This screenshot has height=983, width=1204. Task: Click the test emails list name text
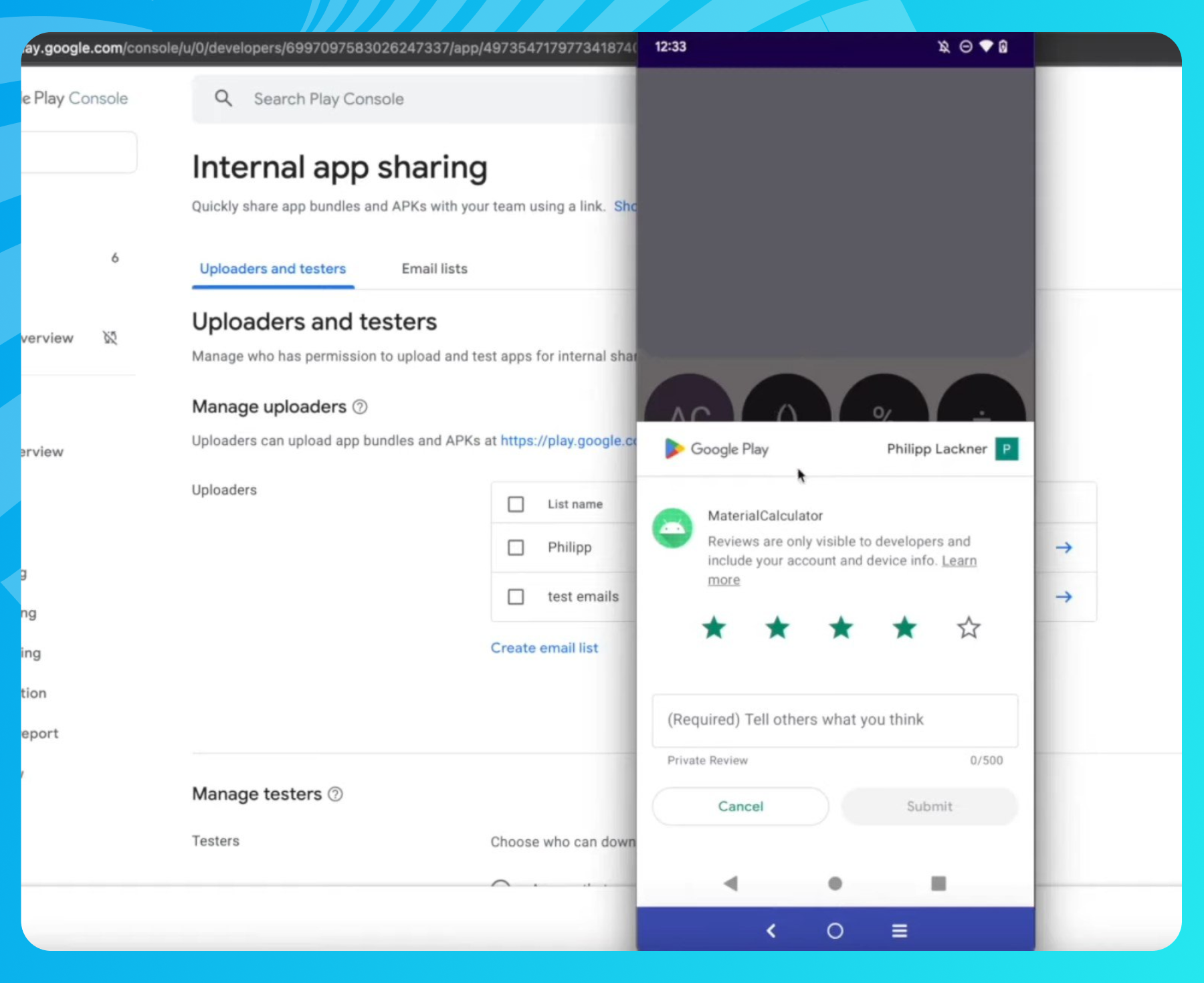tap(583, 596)
